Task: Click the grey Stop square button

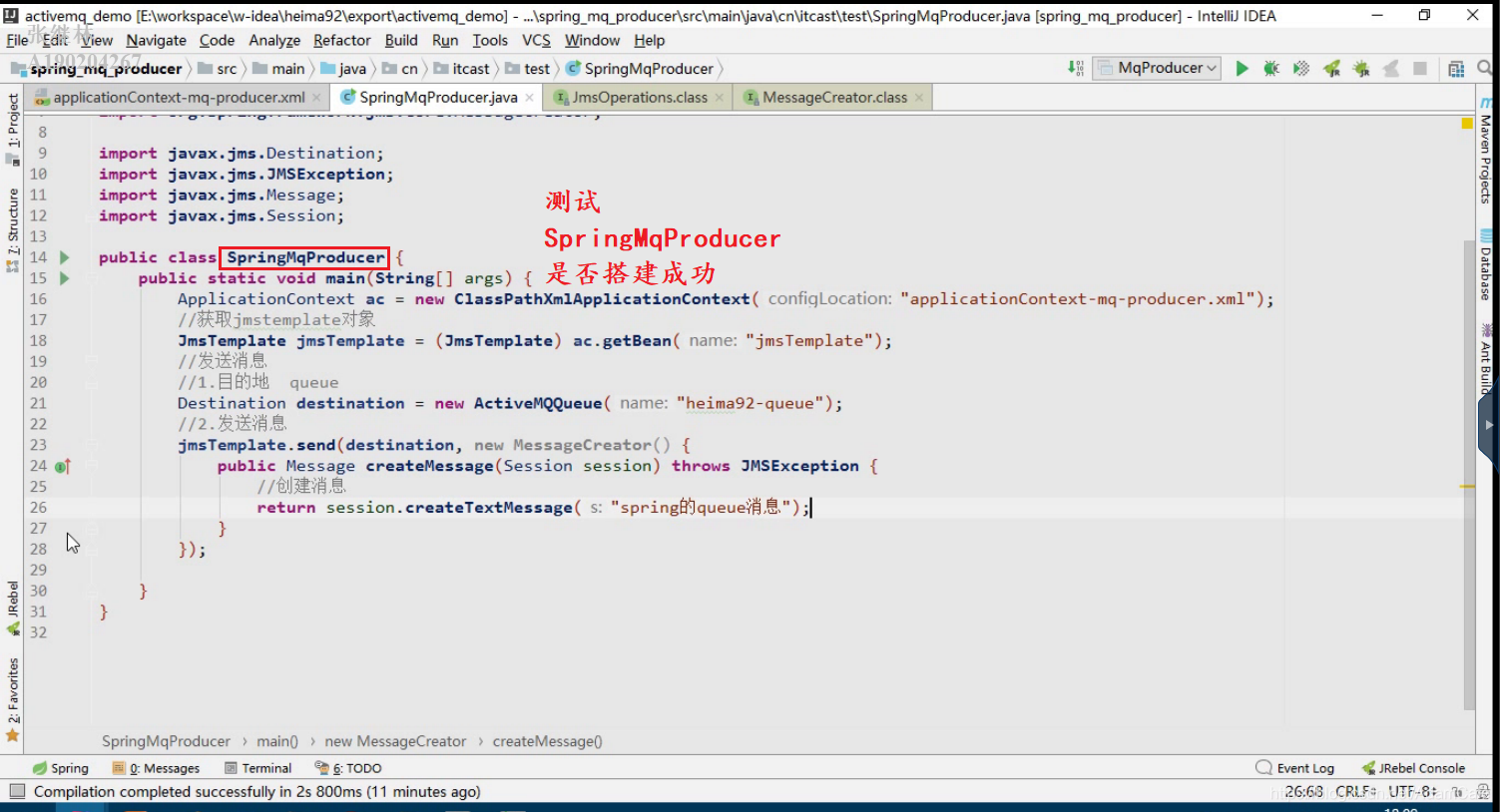Action: coord(1420,68)
